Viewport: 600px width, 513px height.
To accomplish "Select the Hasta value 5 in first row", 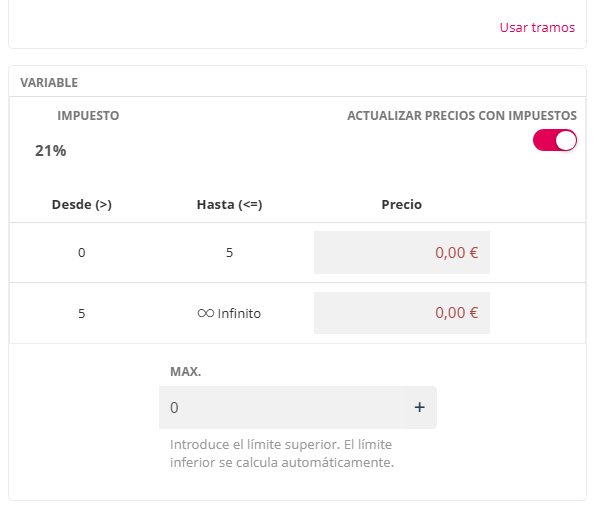I will coord(229,253).
